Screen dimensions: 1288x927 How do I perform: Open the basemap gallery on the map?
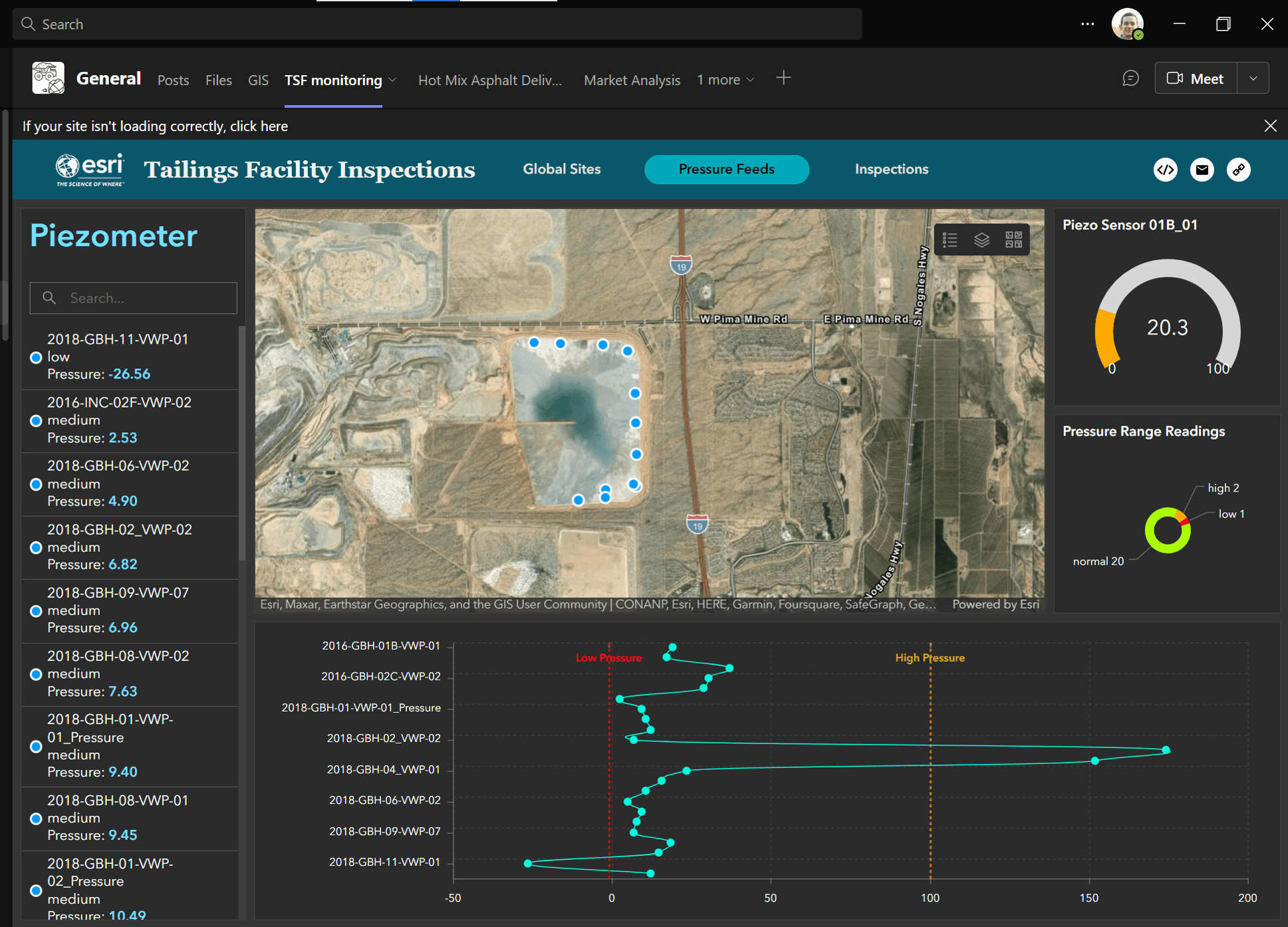coord(1013,239)
